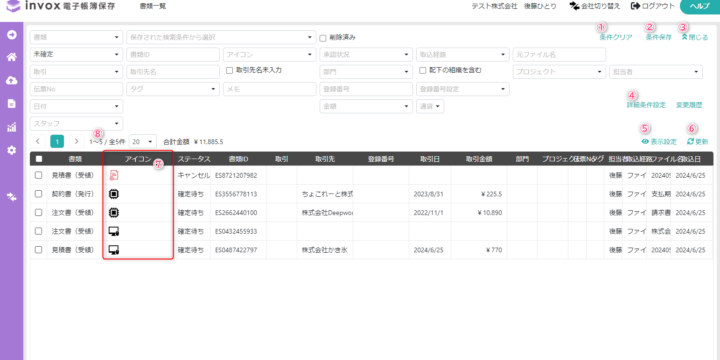Open 表示設定 with eye icon

coord(659,142)
